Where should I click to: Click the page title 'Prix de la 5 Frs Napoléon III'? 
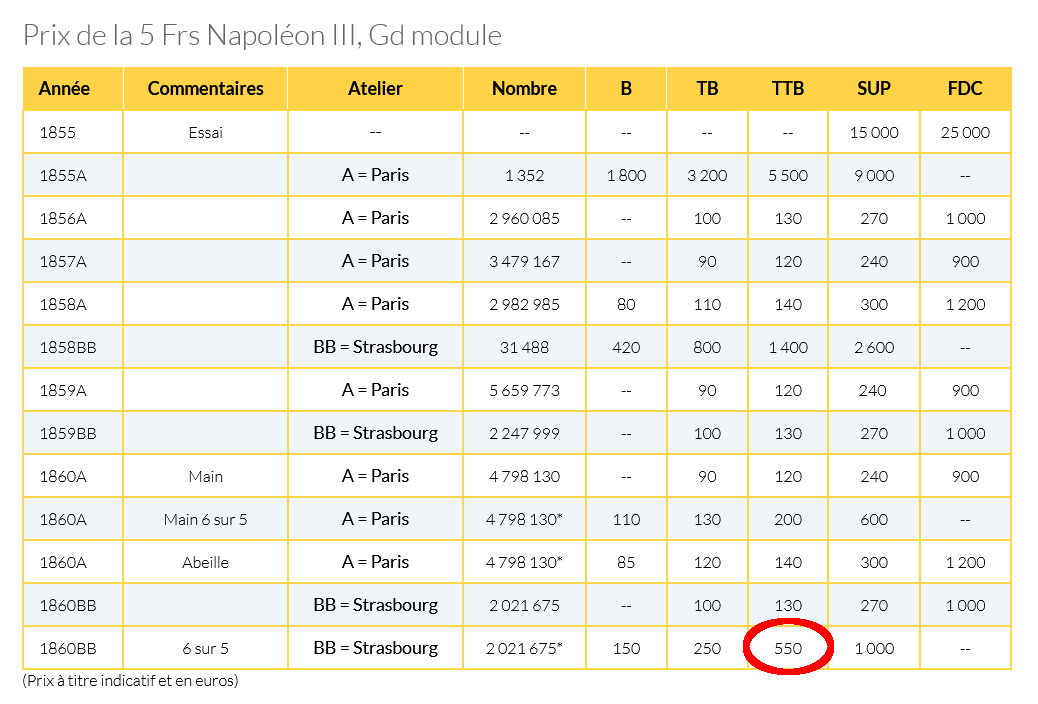click(262, 36)
